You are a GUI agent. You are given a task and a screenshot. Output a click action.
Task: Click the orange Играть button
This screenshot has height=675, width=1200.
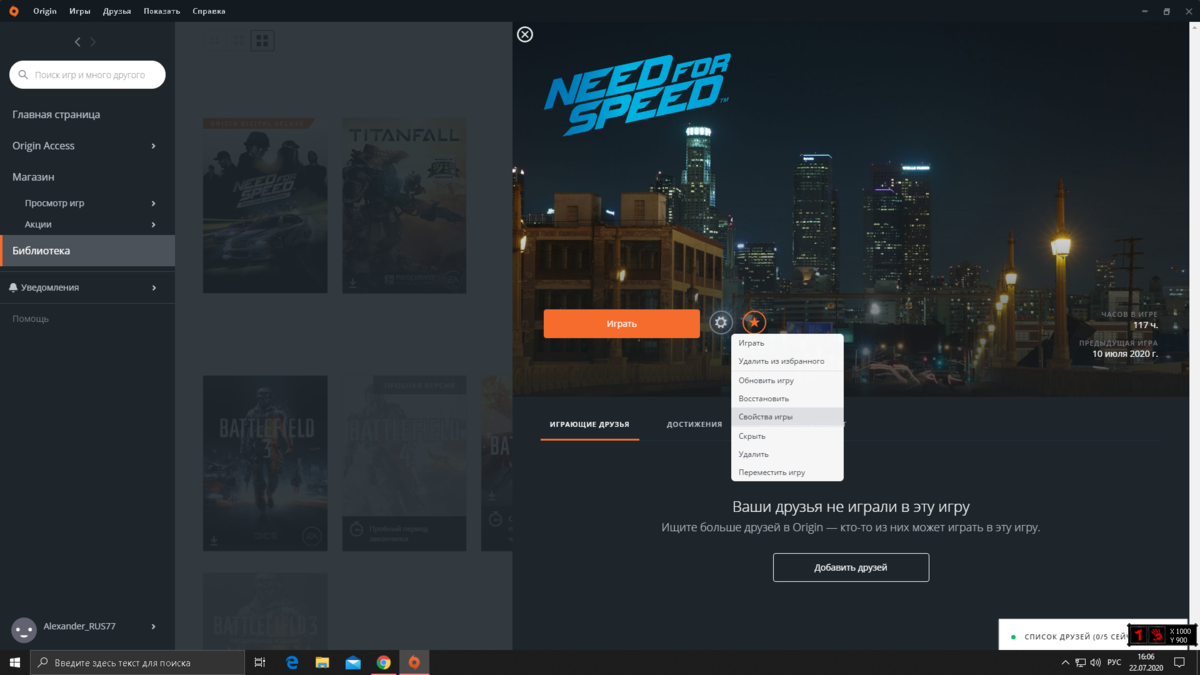[621, 324]
